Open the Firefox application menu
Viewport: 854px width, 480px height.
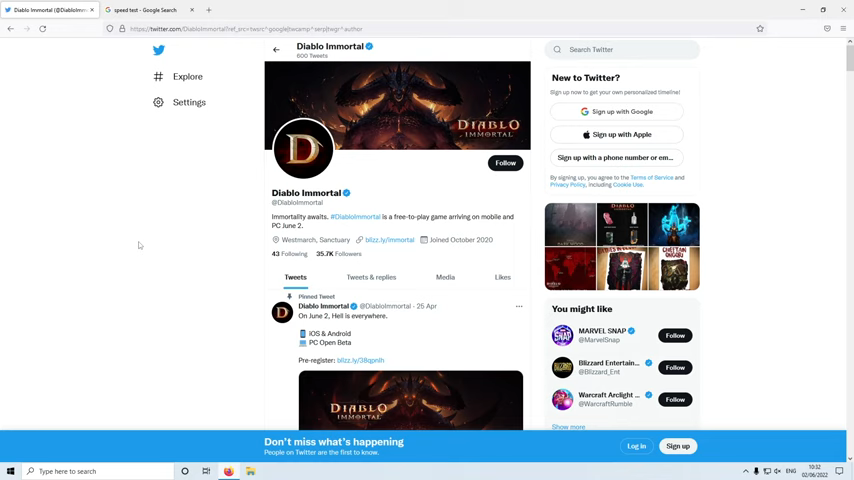tap(843, 29)
